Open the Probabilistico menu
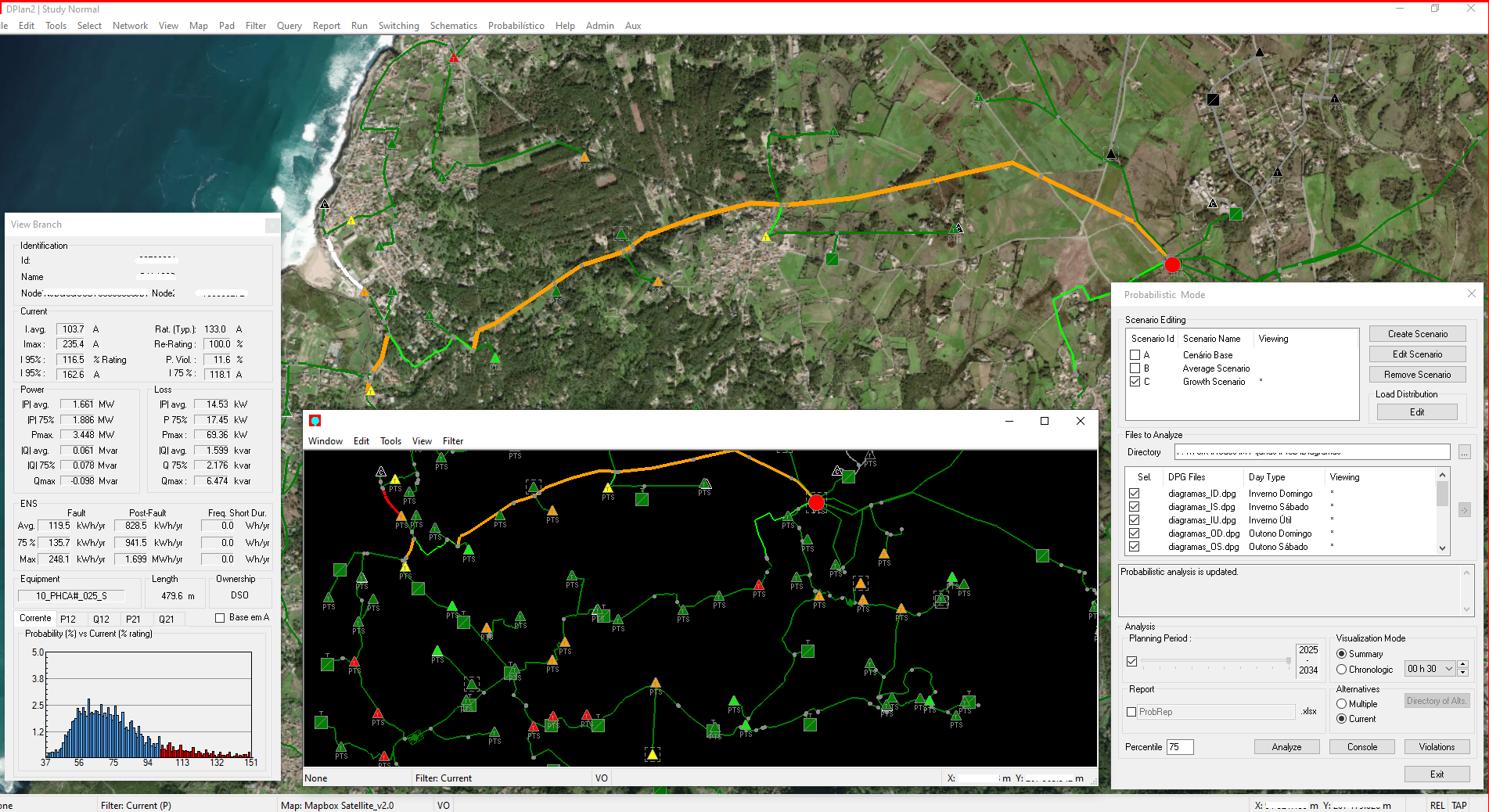 click(x=516, y=26)
